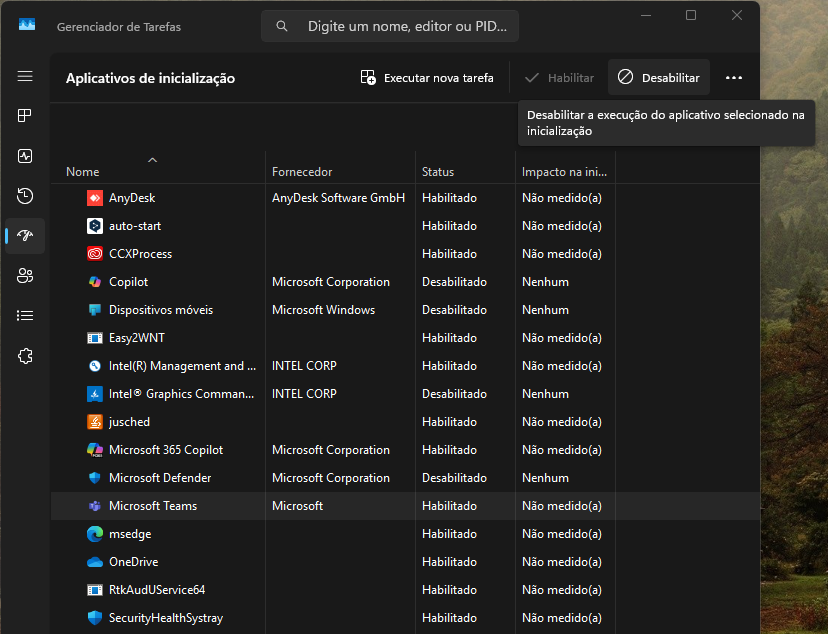Select Intel(R) Management and... row name
Image resolution: width=828 pixels, height=634 pixels.
182,366
